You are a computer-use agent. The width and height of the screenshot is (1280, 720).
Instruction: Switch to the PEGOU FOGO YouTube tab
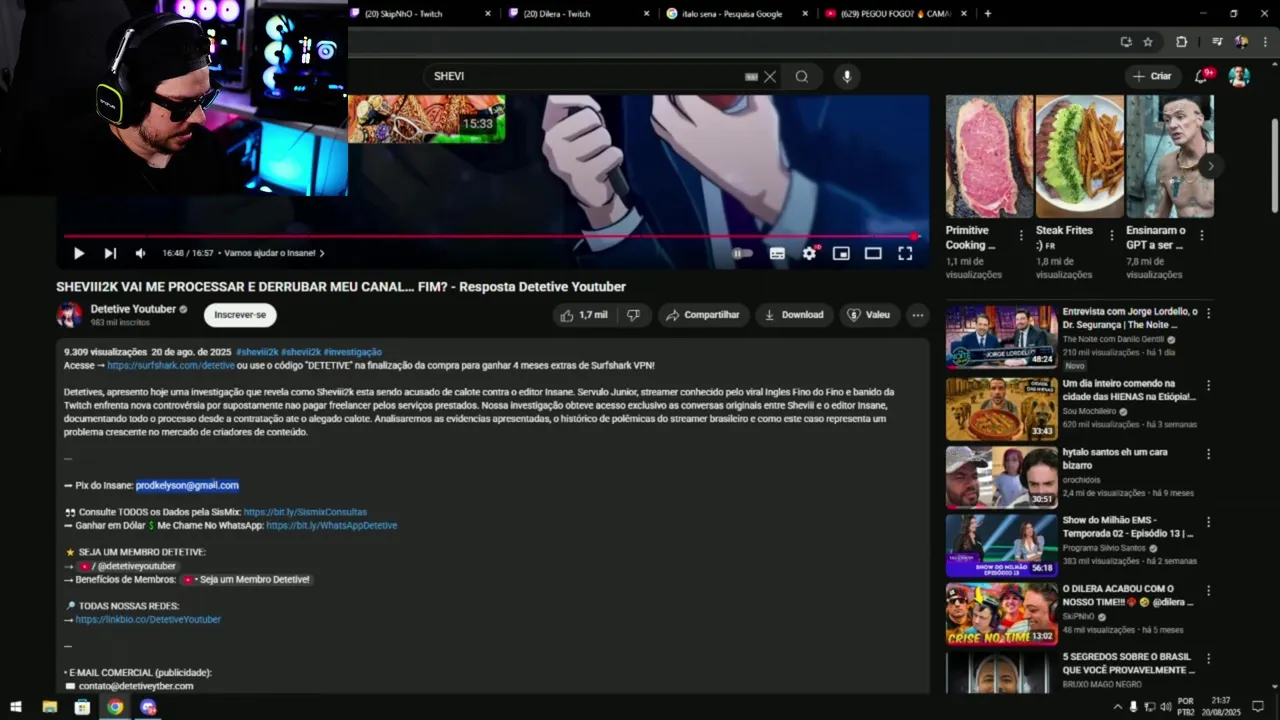pyautogui.click(x=888, y=14)
